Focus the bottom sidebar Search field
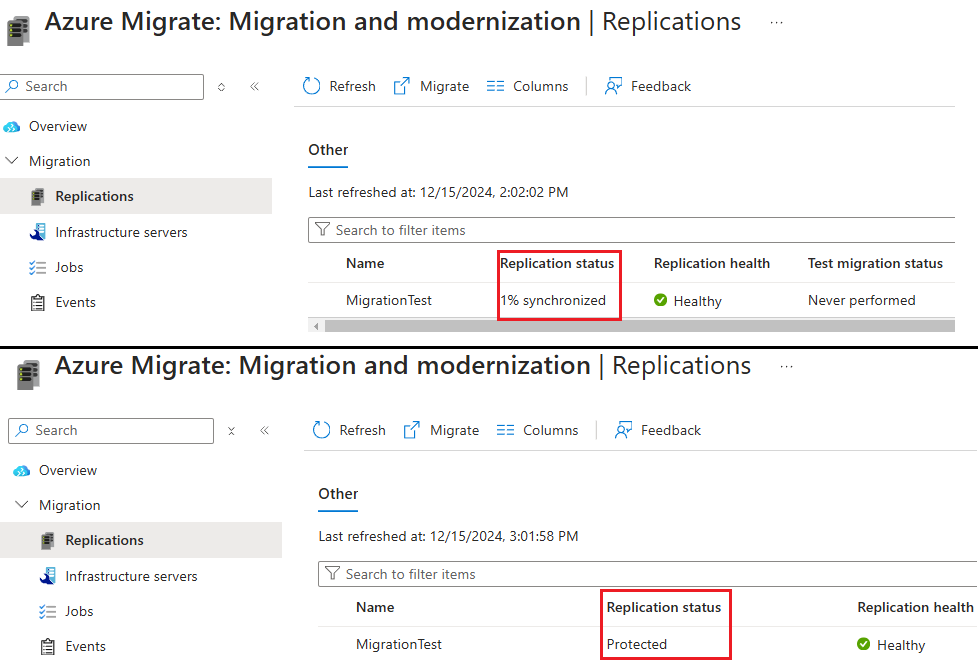 click(111, 430)
